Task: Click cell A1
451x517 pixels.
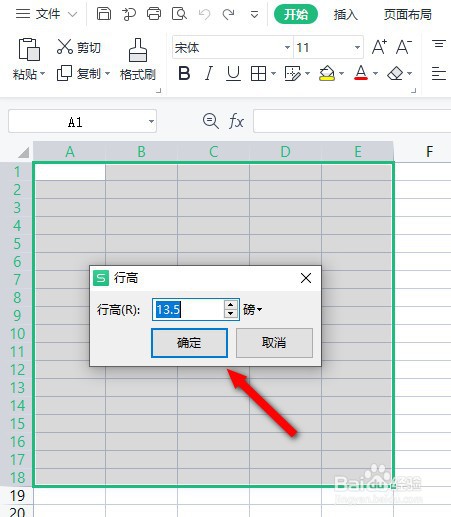Action: pyautogui.click(x=70, y=172)
